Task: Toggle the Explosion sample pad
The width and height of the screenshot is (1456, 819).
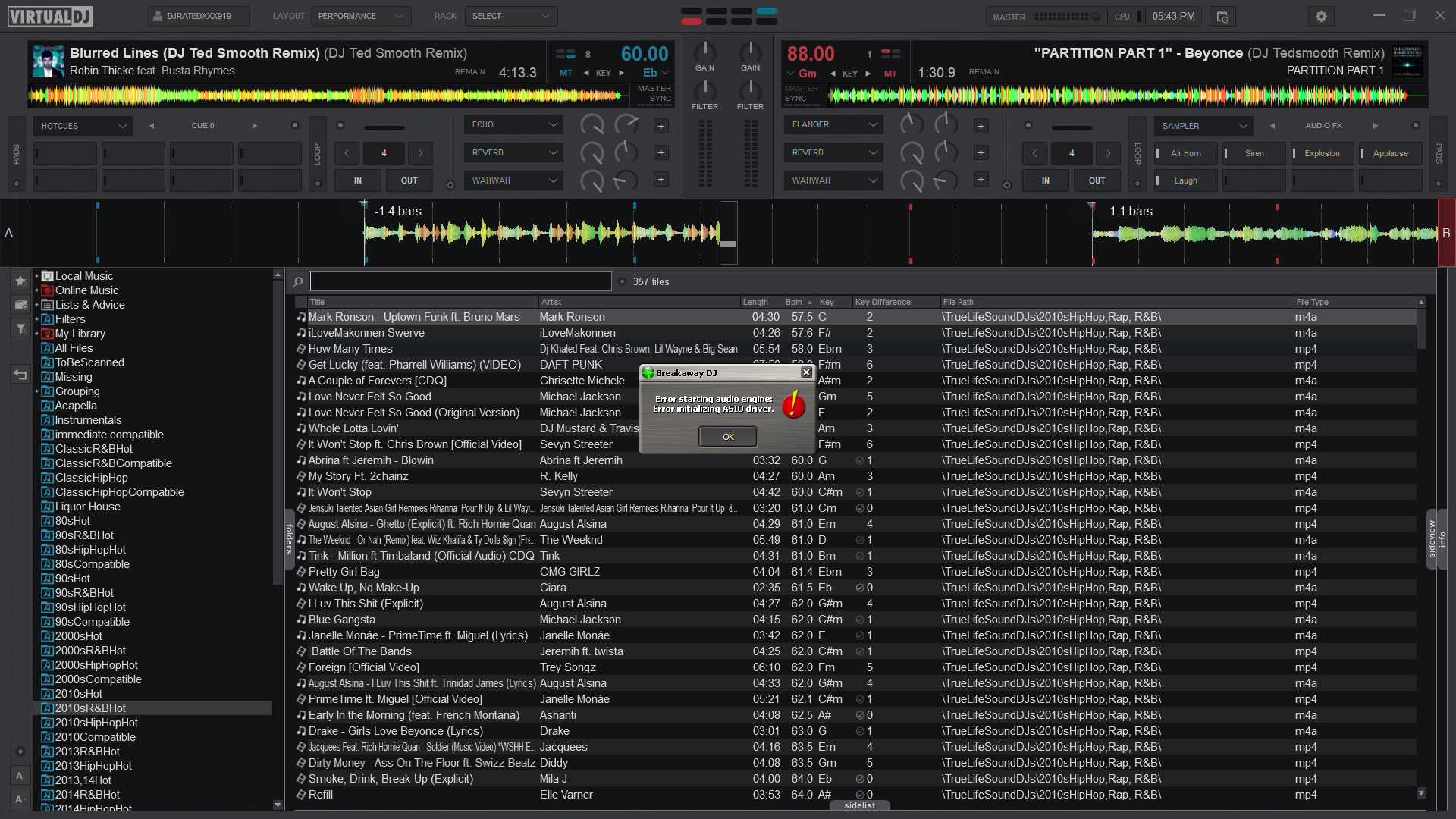Action: pyautogui.click(x=1323, y=153)
